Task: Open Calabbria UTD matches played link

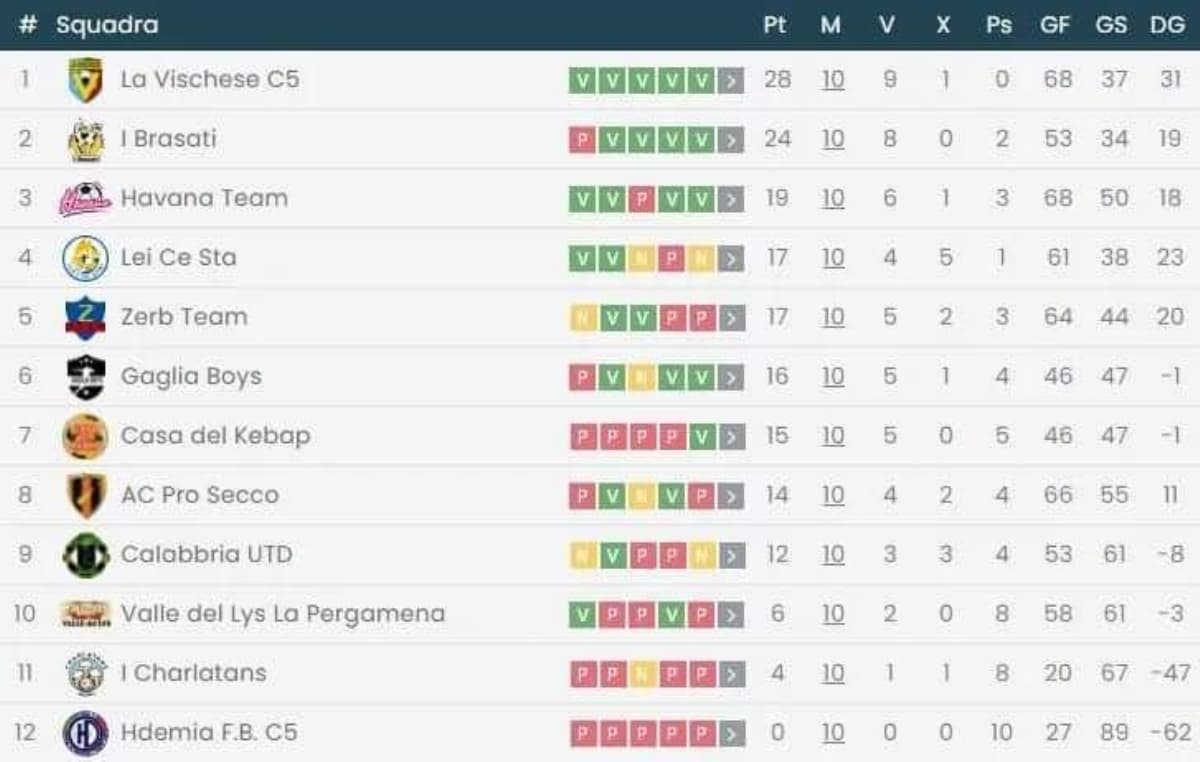Action: point(832,555)
